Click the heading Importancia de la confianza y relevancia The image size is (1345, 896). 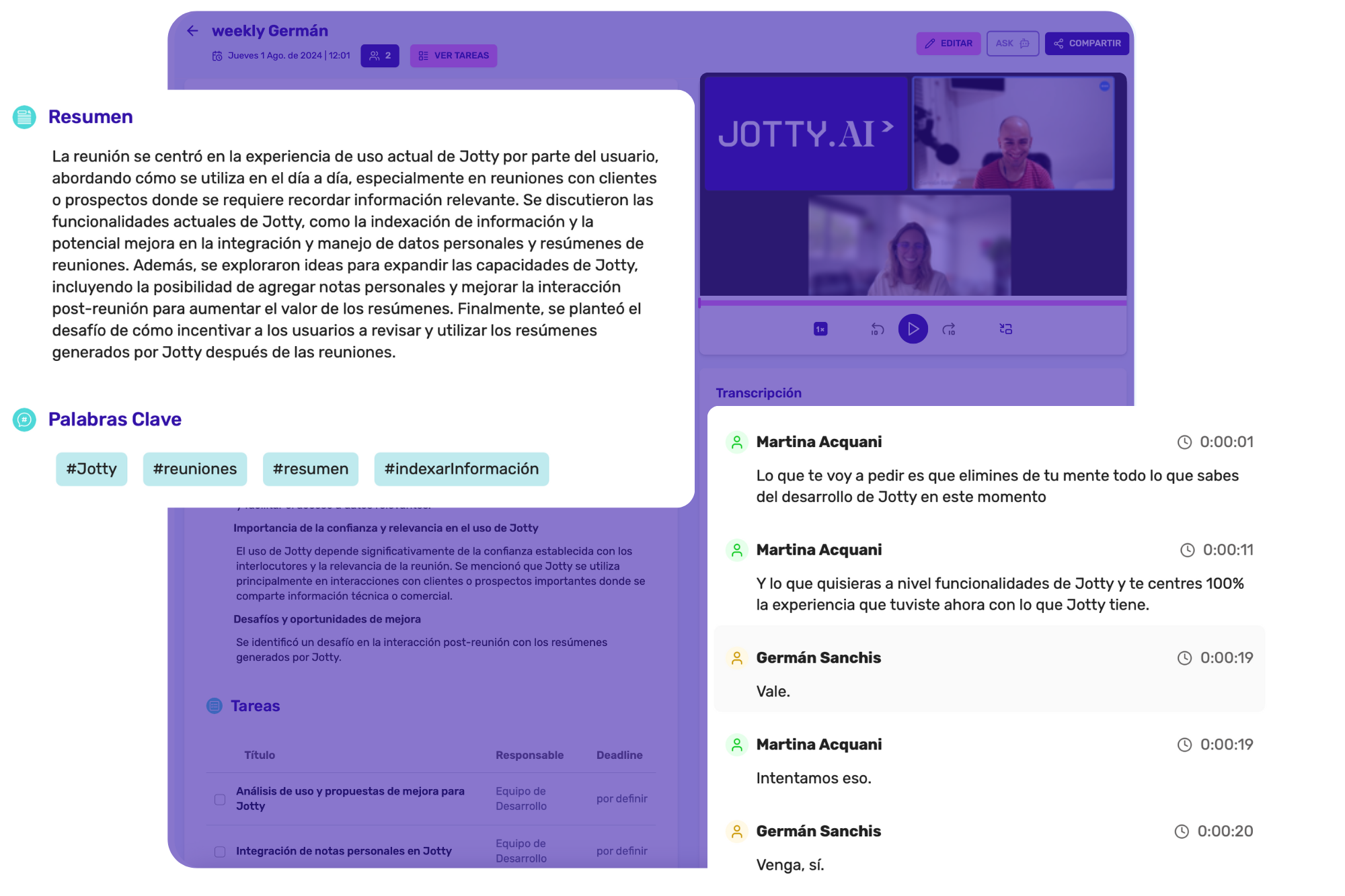click(x=386, y=528)
